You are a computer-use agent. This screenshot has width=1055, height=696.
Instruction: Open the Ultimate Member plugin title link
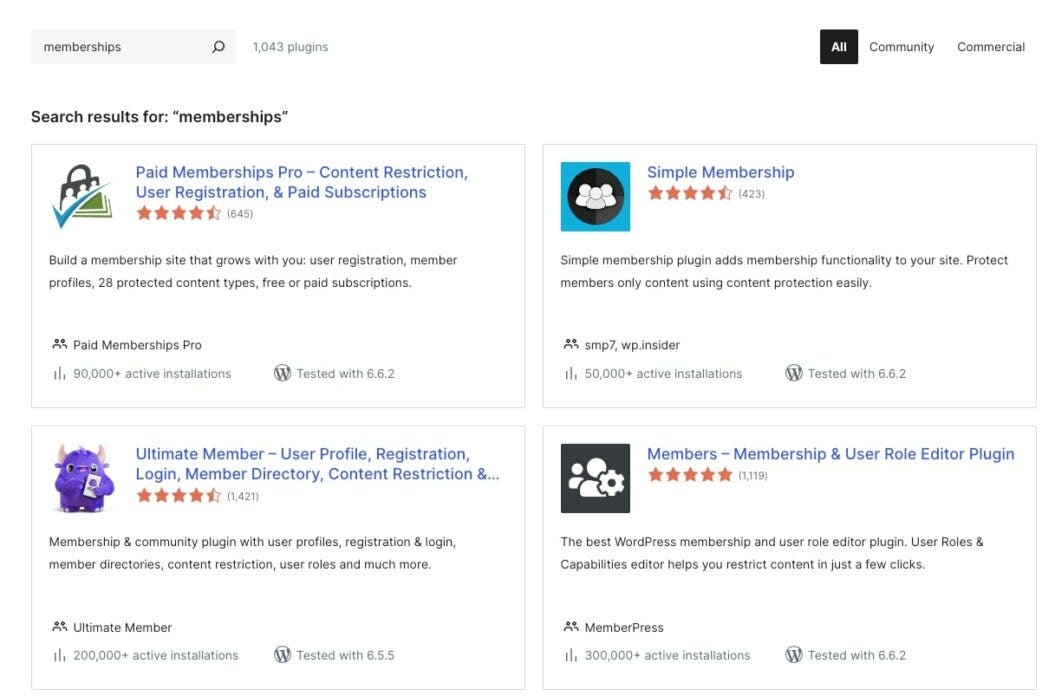point(317,464)
